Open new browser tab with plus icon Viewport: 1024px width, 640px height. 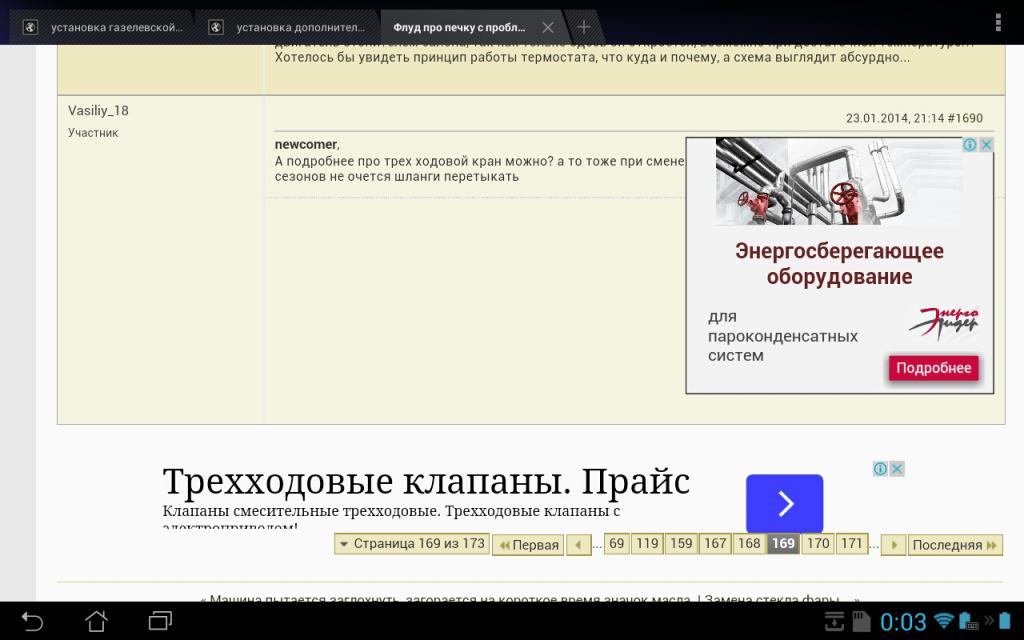pos(584,27)
